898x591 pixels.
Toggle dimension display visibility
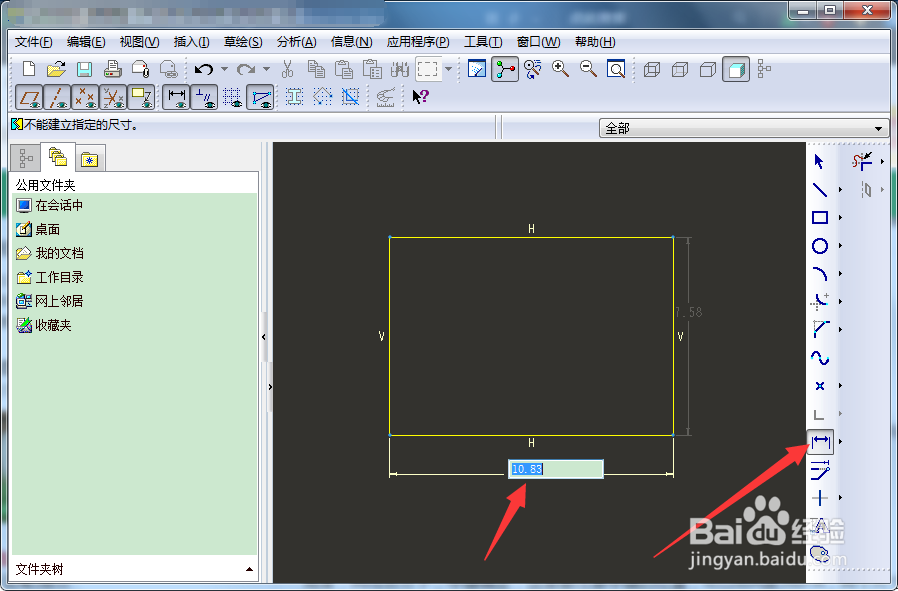point(178,96)
